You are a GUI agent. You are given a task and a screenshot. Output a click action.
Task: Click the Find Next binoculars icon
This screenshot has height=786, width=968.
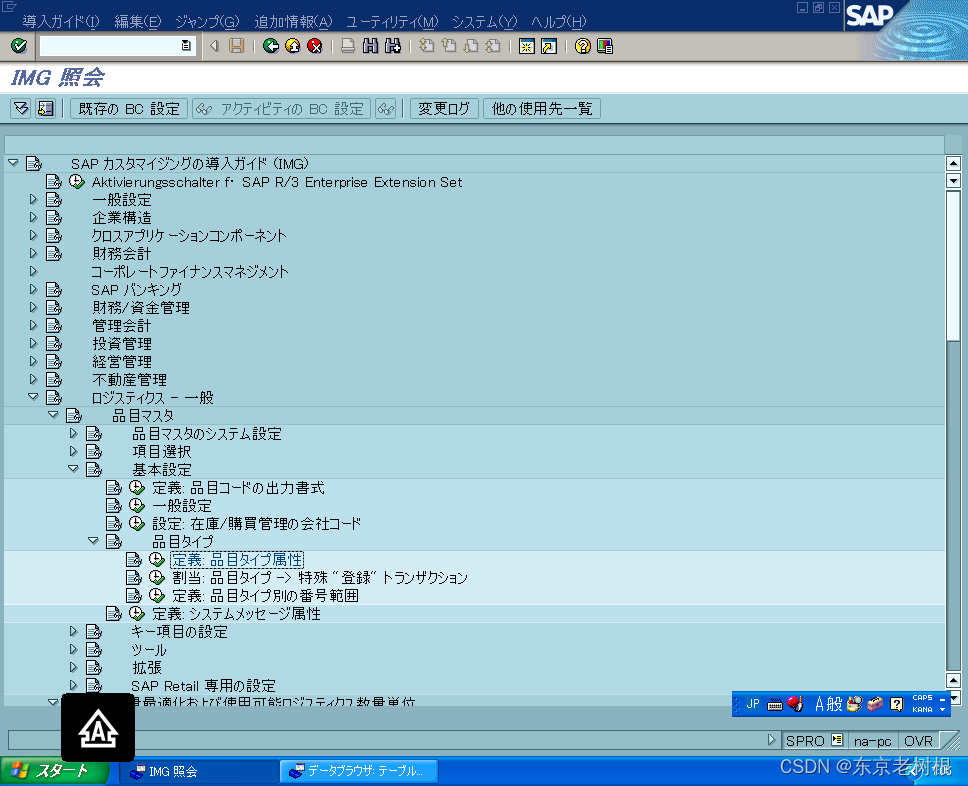(393, 46)
